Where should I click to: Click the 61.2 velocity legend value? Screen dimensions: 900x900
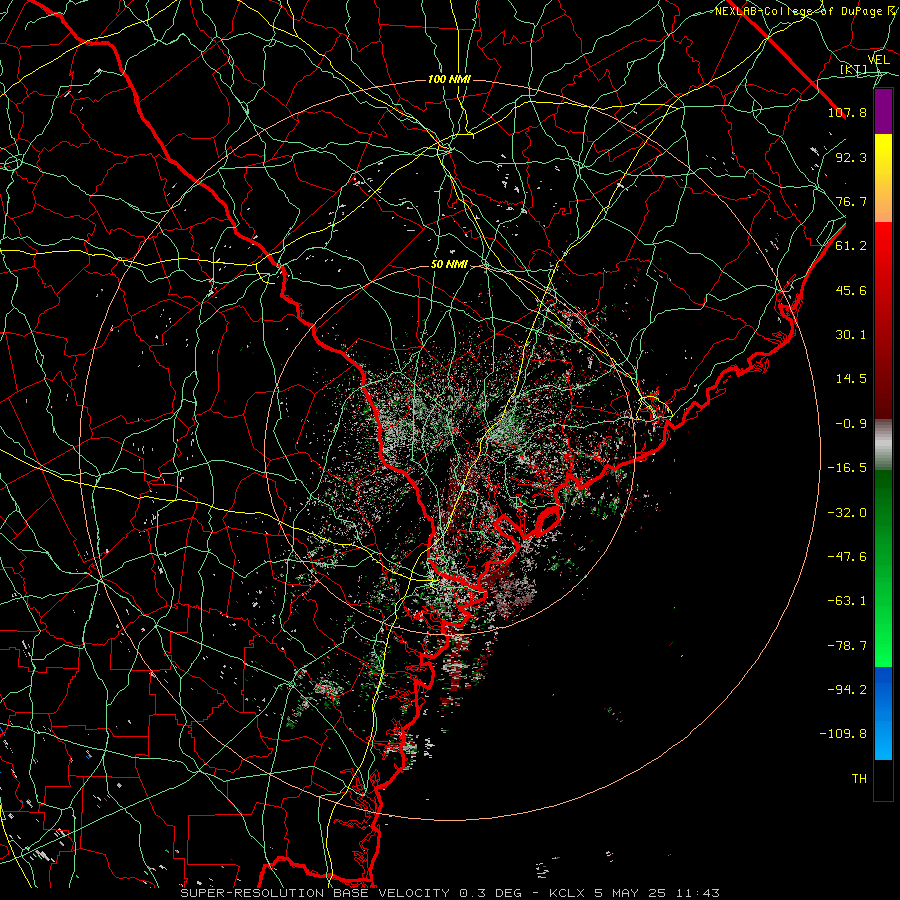pos(851,246)
